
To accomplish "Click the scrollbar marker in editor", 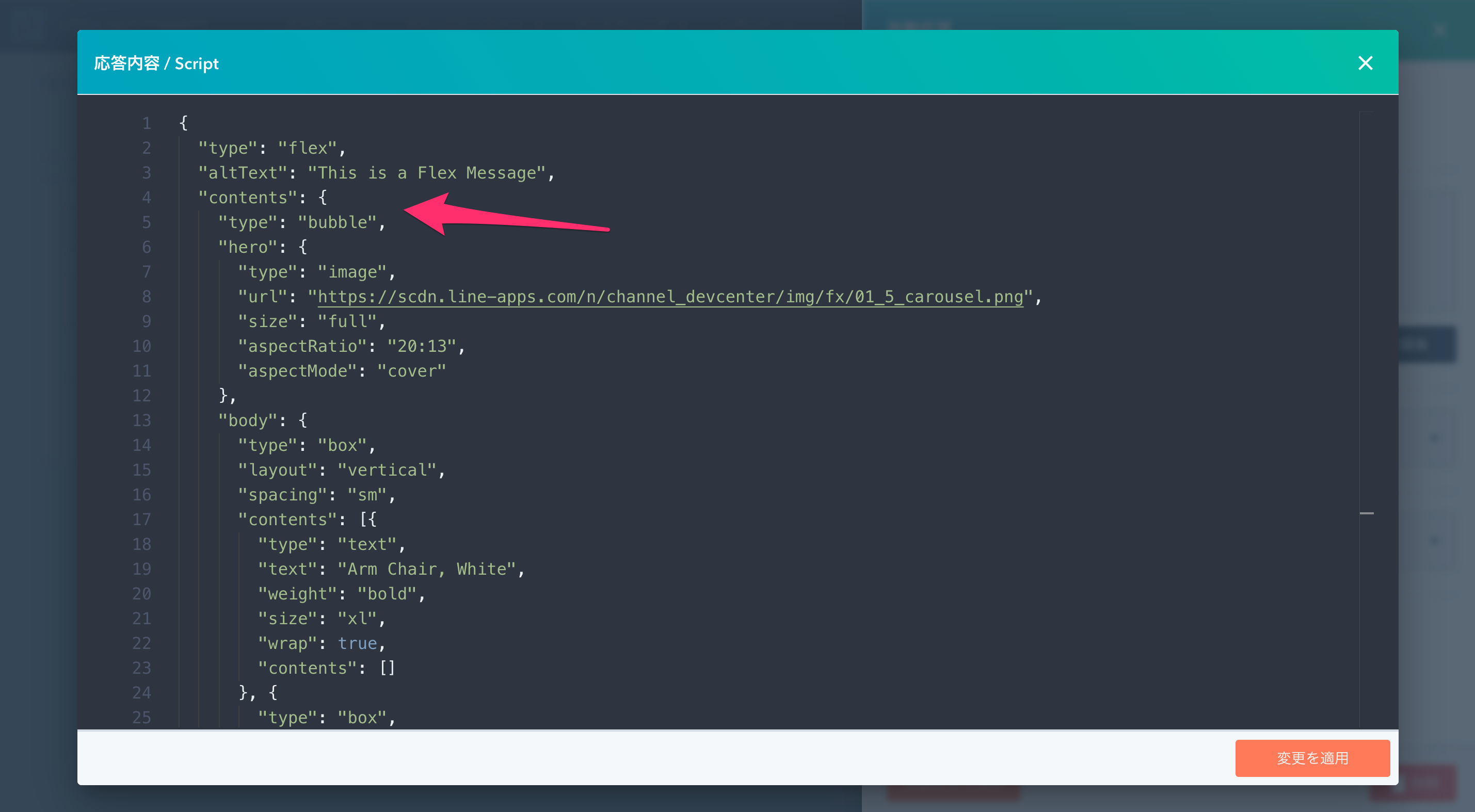I will tap(1366, 513).
